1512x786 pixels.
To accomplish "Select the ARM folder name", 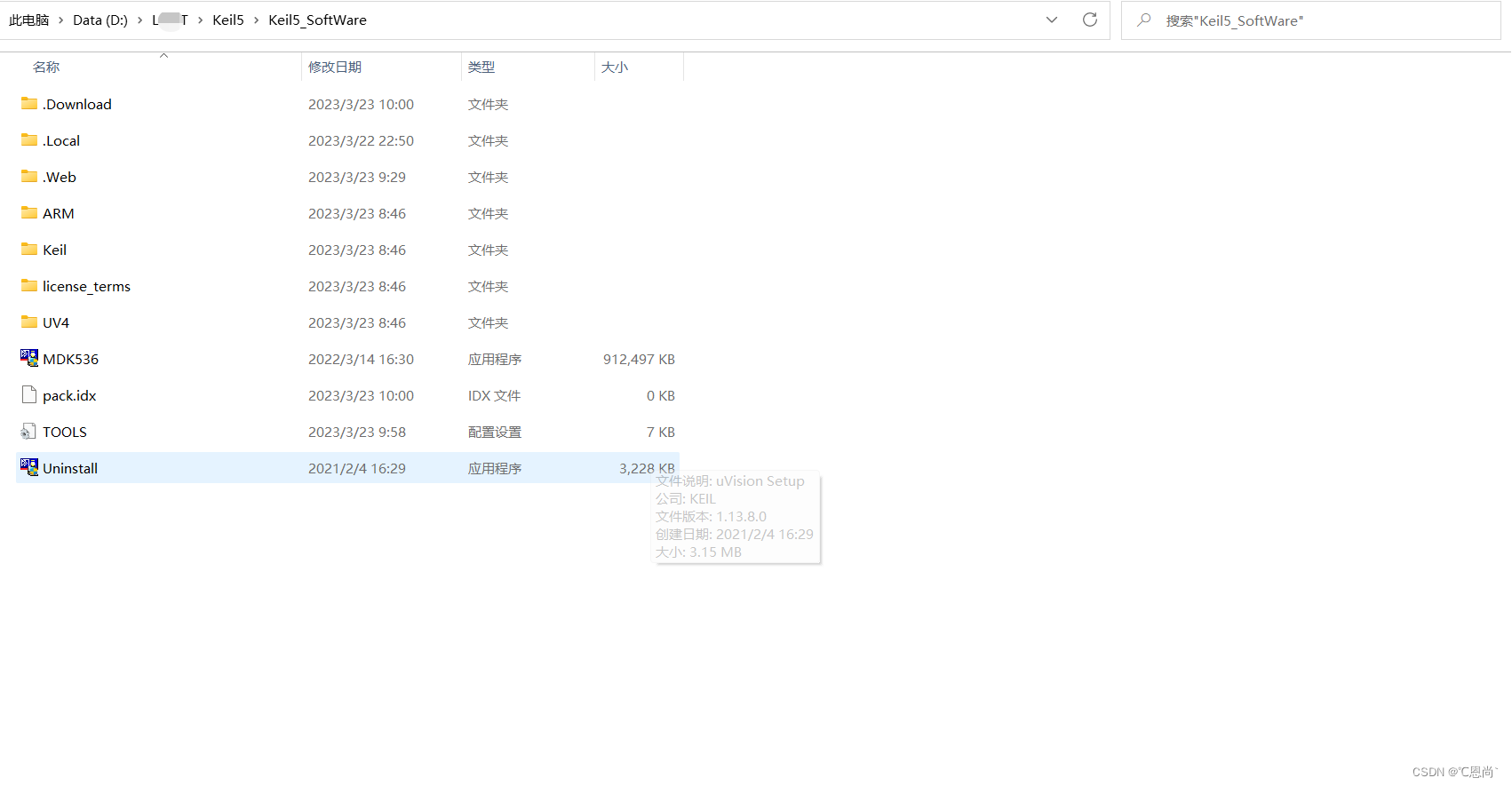I will click(x=59, y=213).
